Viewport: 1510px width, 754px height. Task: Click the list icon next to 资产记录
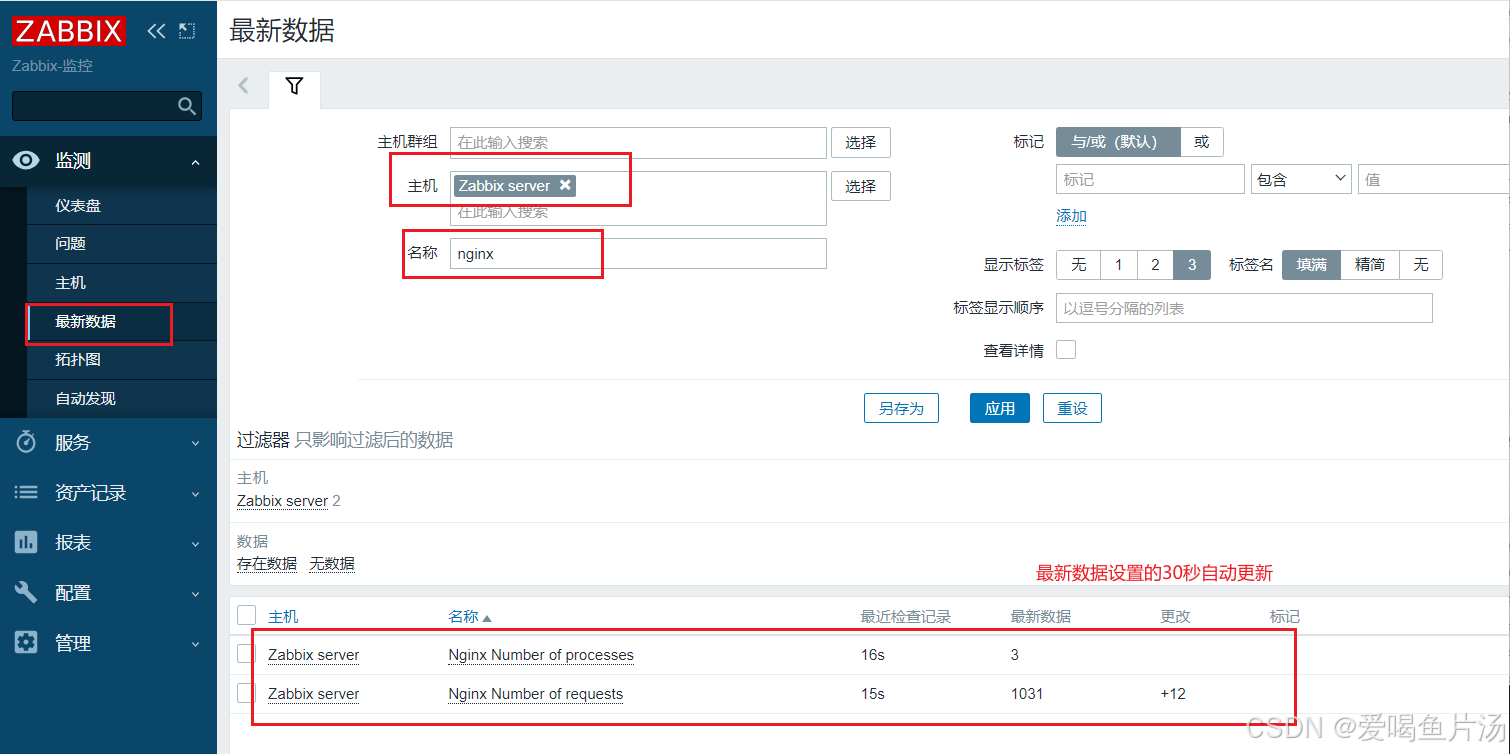pyautogui.click(x=27, y=493)
